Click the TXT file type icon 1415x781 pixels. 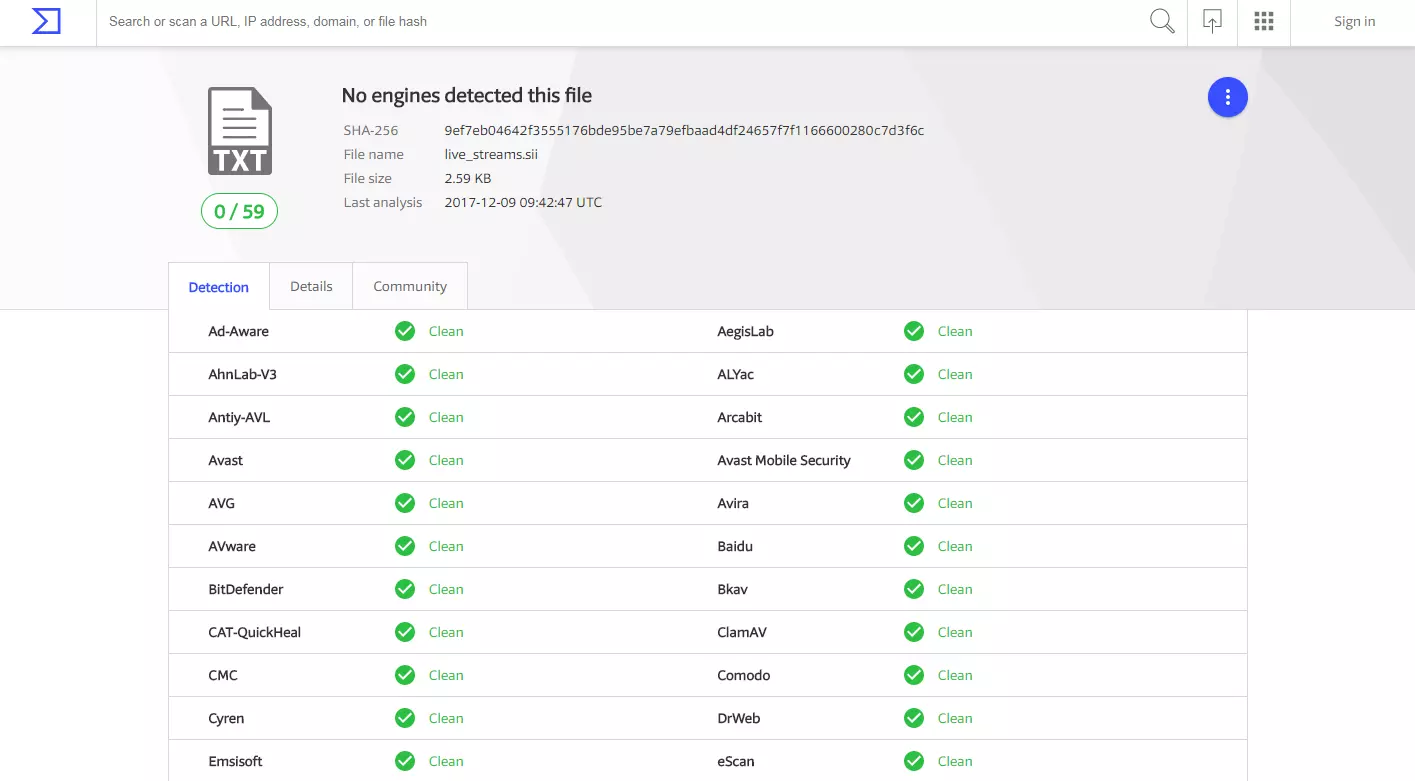click(x=240, y=131)
